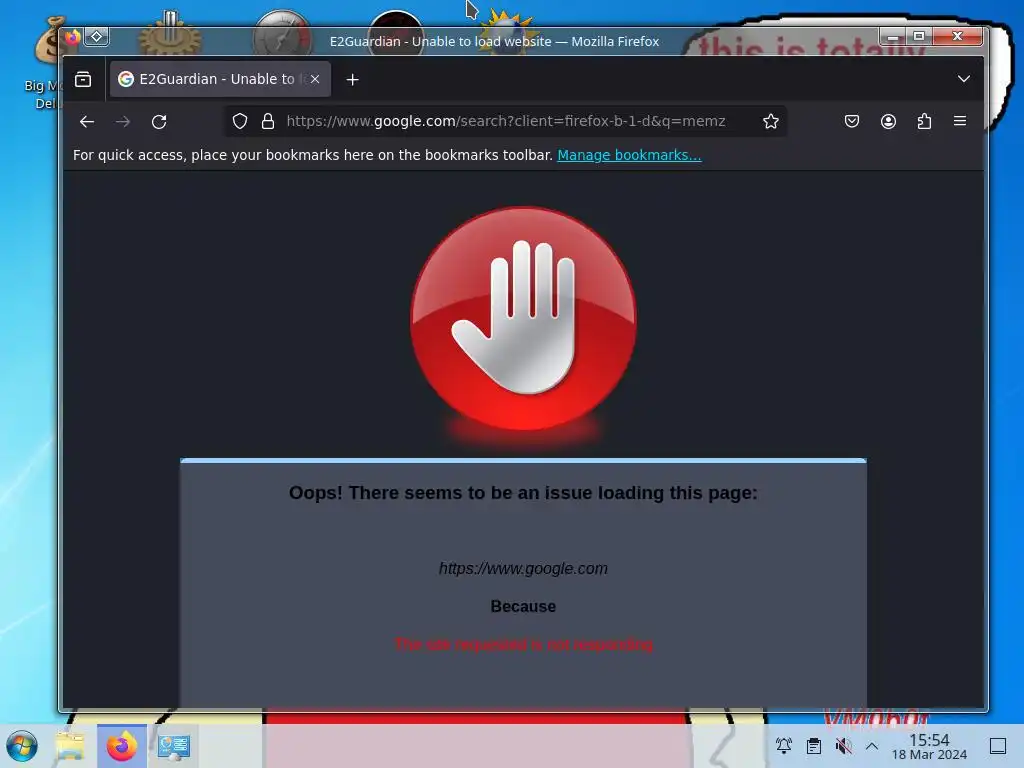Image resolution: width=1024 pixels, height=768 pixels.
Task: Click the show desktop button
Action: pyautogui.click(x=997, y=745)
